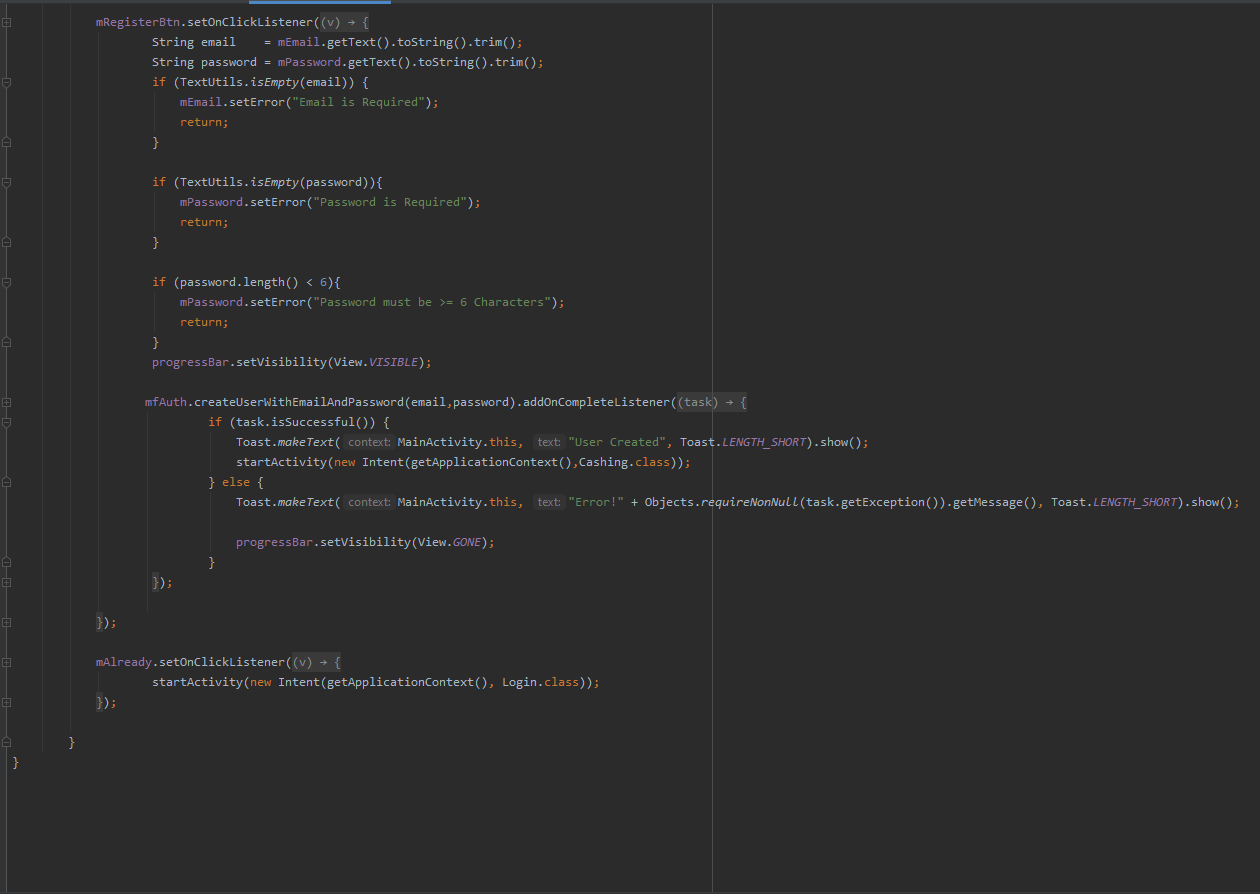Image resolution: width=1260 pixels, height=894 pixels.
Task: Click the mRegisterBtn variable name
Action: [137, 22]
